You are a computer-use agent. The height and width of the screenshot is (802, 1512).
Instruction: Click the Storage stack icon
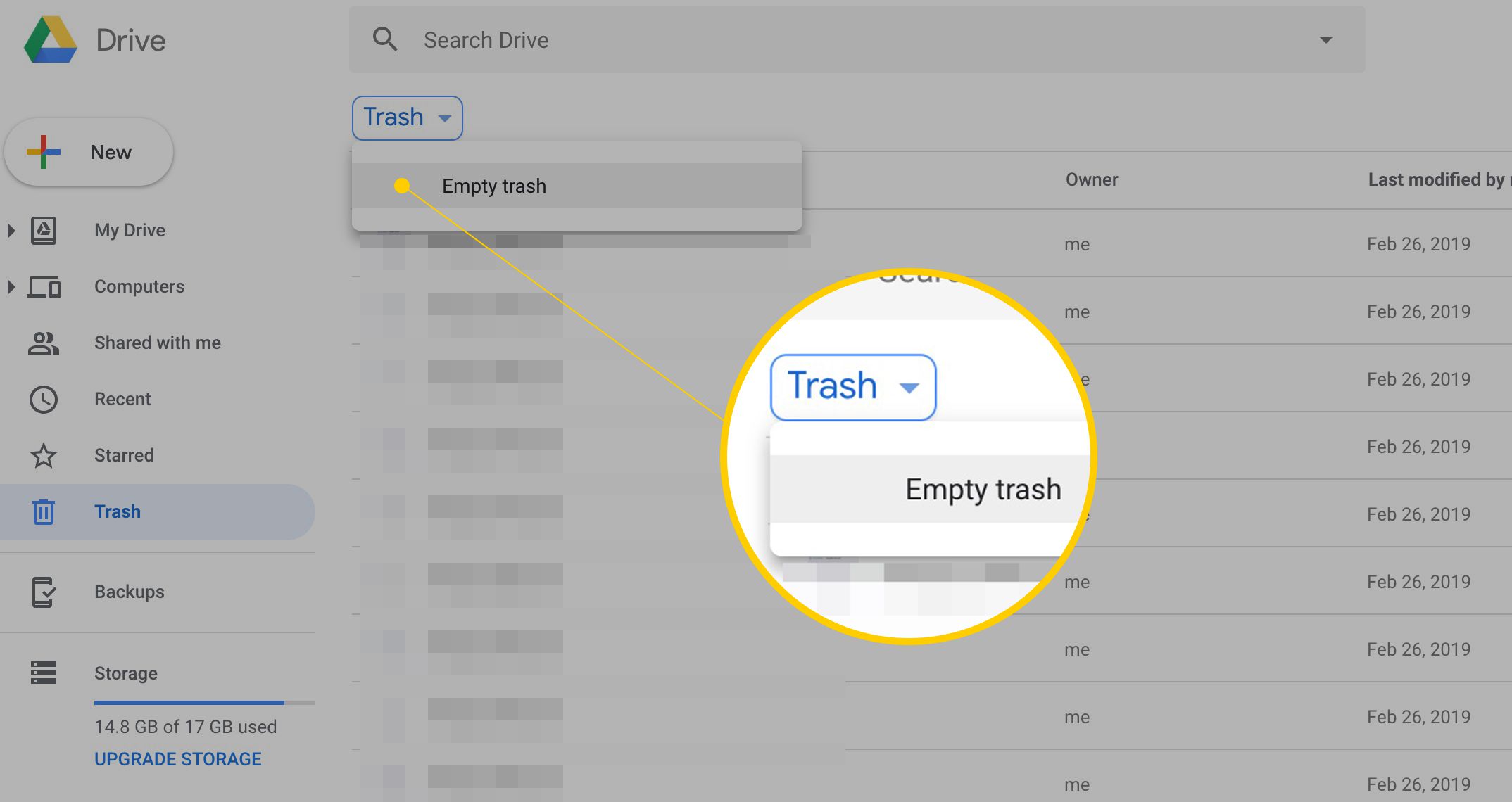44,673
